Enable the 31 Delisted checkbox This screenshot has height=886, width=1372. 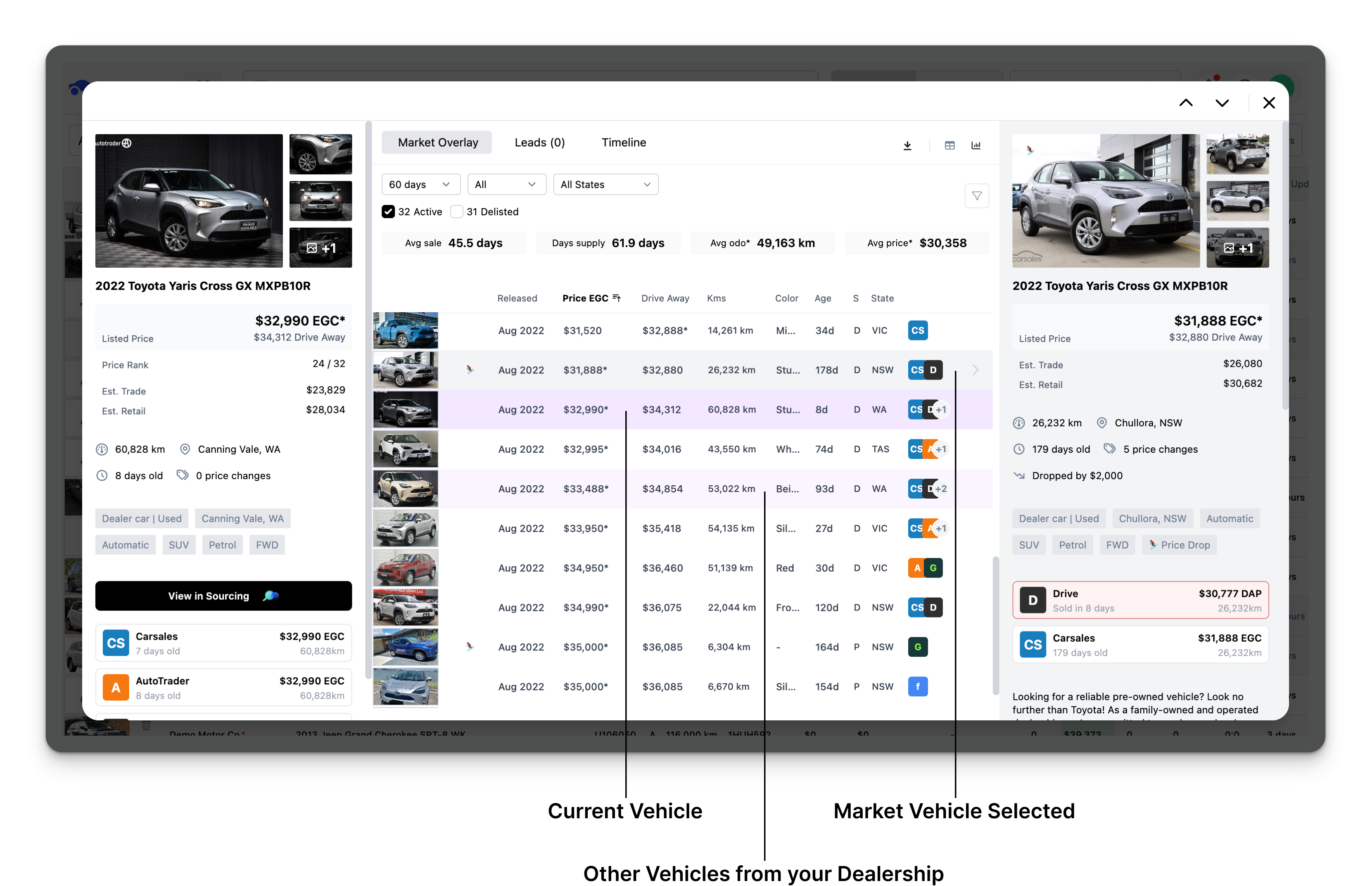[457, 212]
